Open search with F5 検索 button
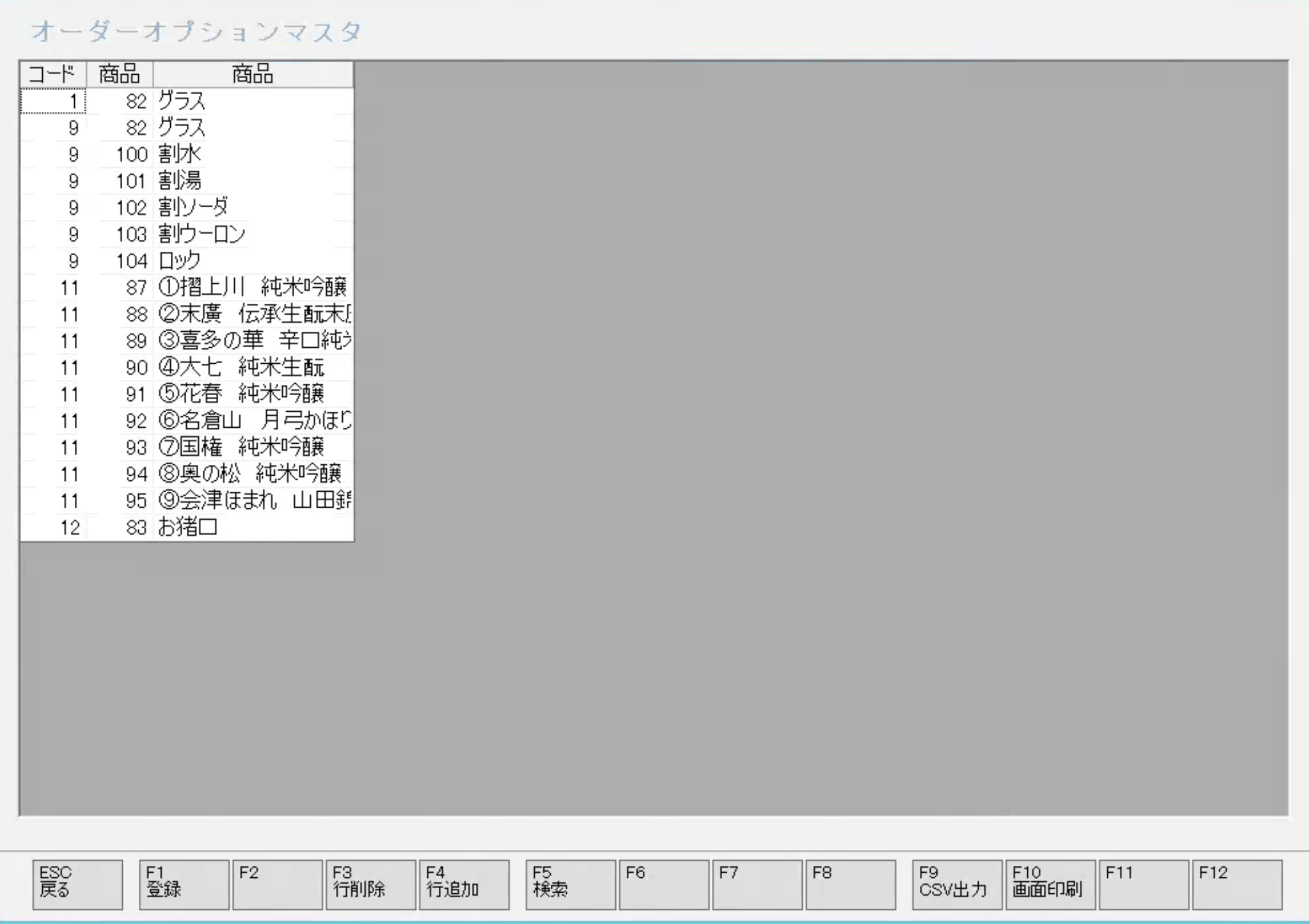The width and height of the screenshot is (1310, 924). click(x=570, y=884)
